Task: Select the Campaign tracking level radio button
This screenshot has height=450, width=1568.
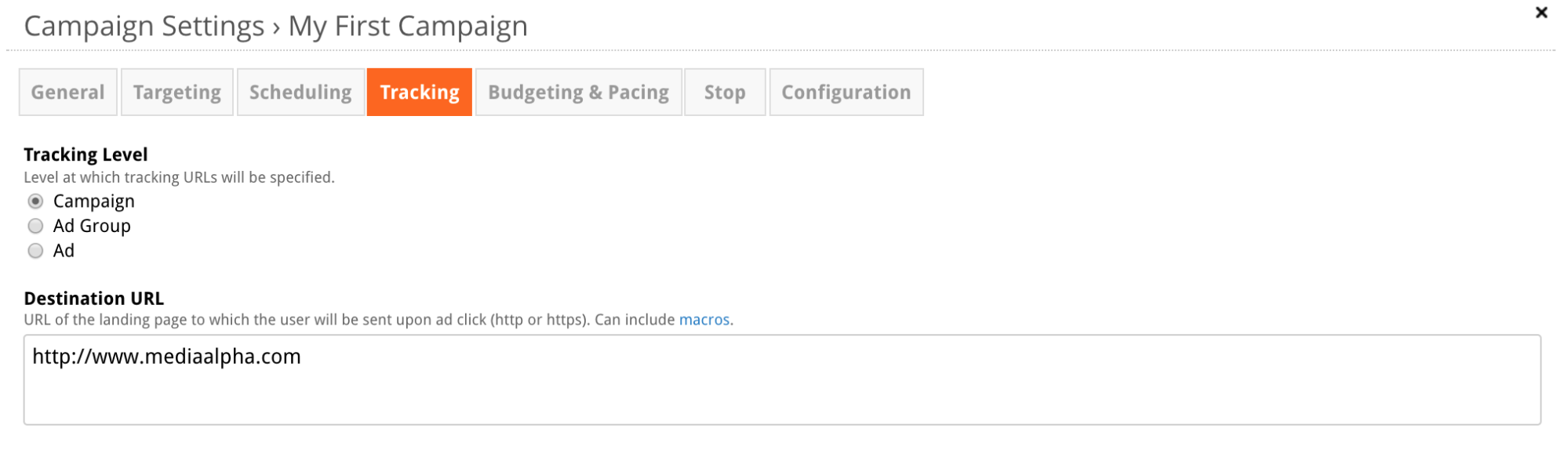Action: 35,201
